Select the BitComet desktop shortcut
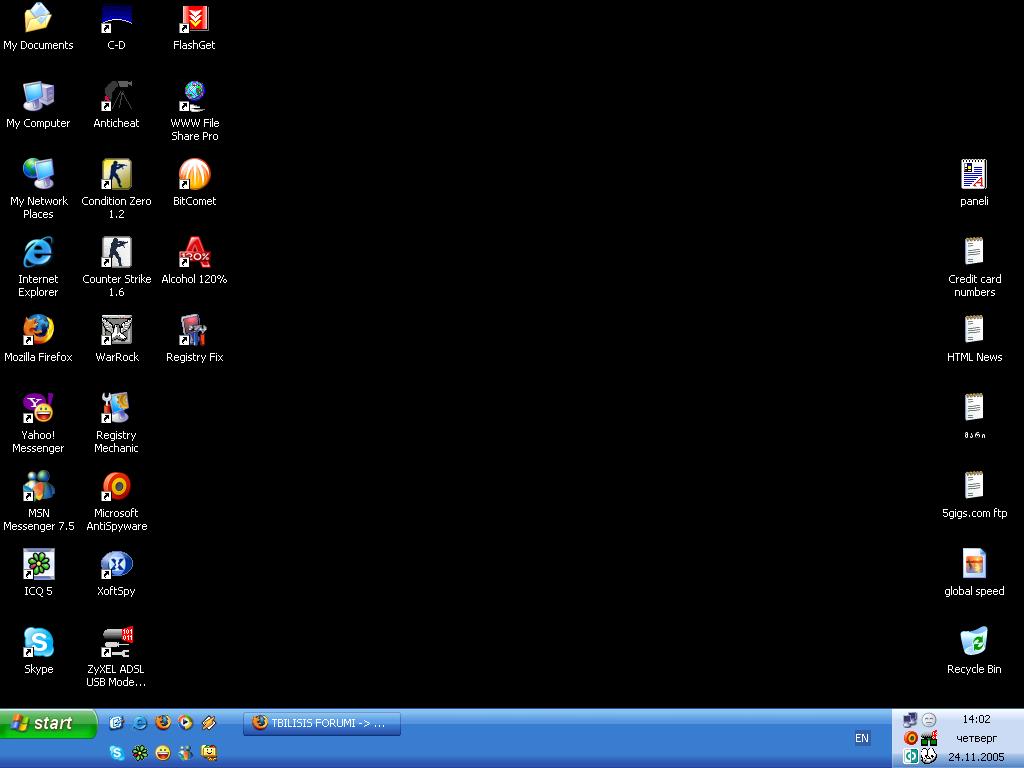 (194, 182)
